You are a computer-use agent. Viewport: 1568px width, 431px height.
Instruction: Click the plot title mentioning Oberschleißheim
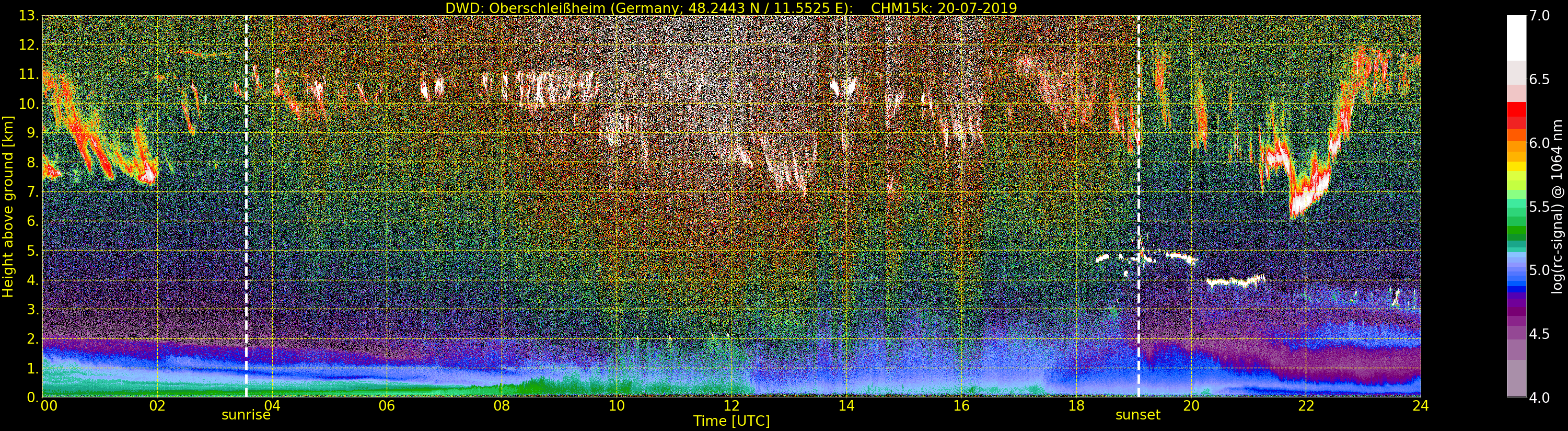[731, 8]
